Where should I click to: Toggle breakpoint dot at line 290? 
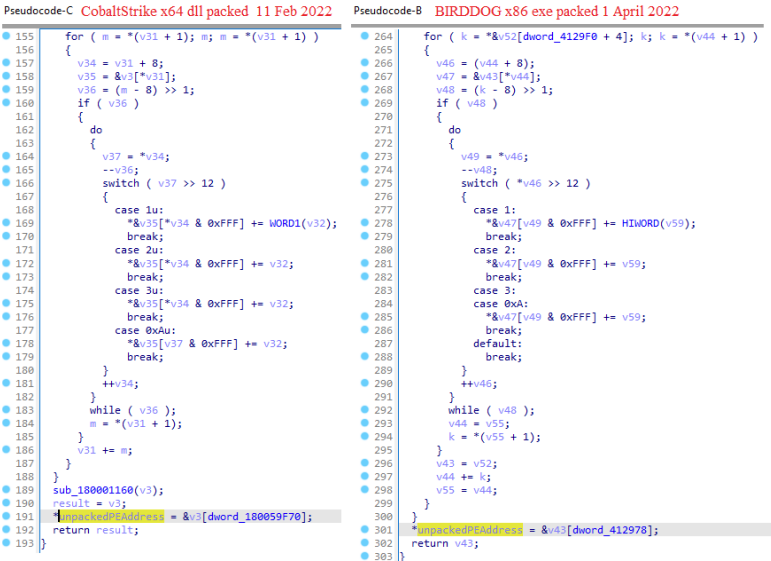[365, 383]
